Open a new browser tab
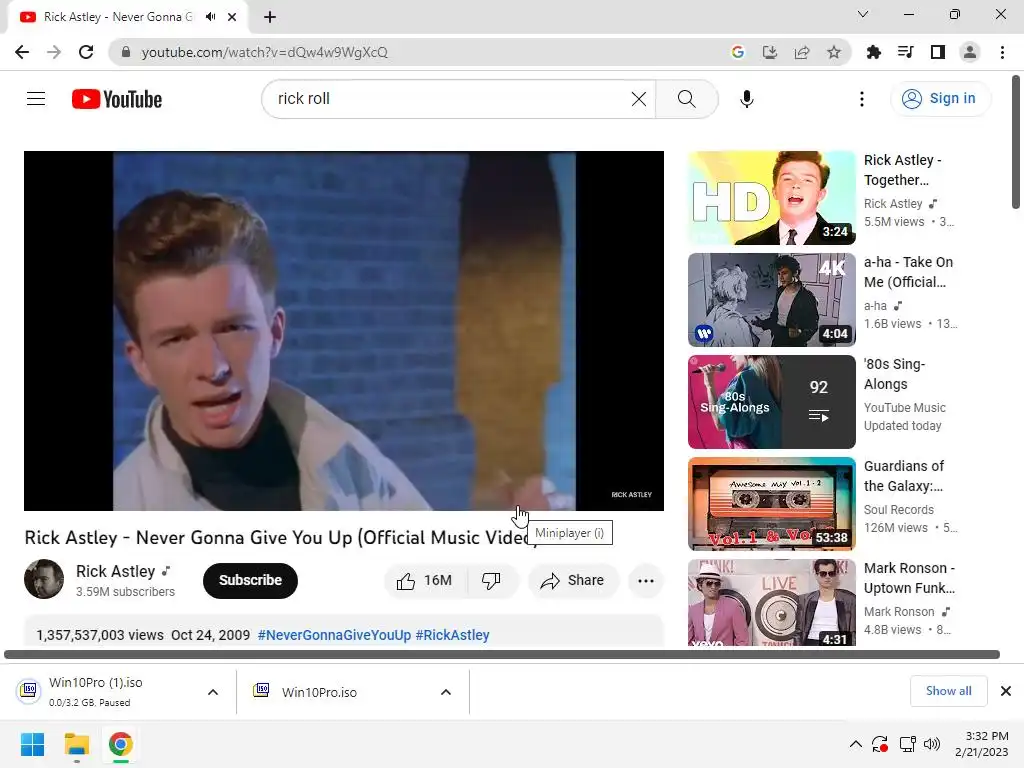Screen dimensions: 1024x768 [270, 17]
